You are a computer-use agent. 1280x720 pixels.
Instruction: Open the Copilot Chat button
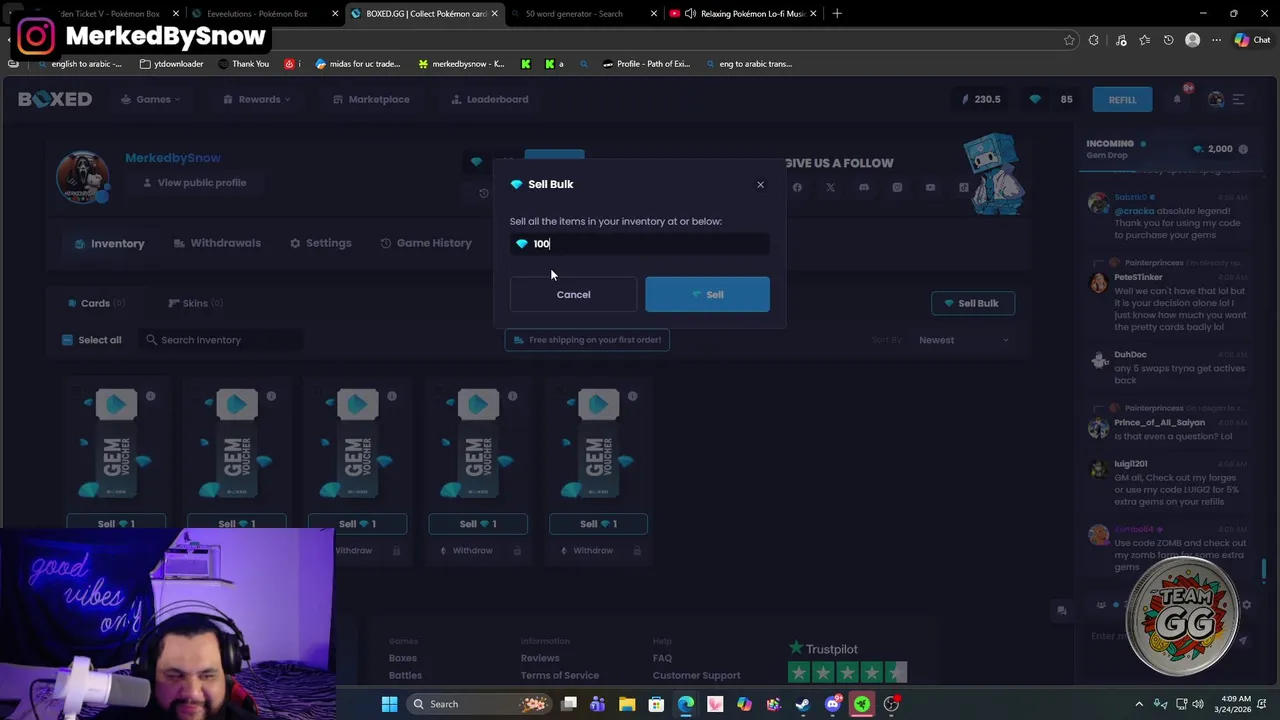pos(1252,40)
